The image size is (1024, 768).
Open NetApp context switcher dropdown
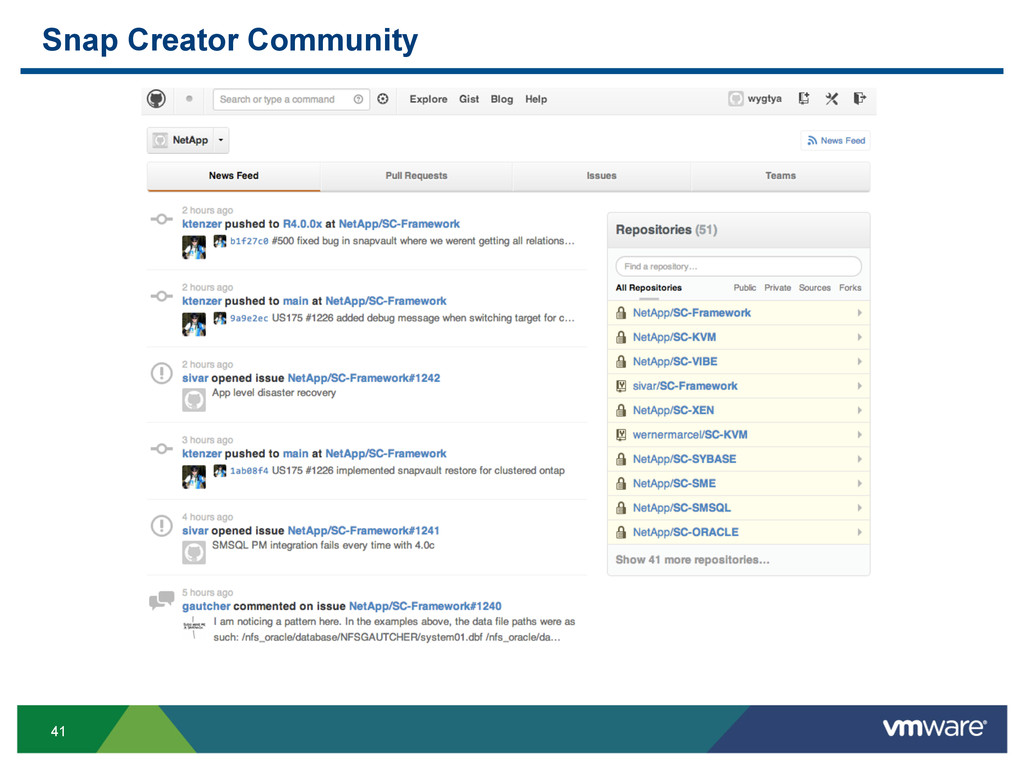click(x=188, y=140)
